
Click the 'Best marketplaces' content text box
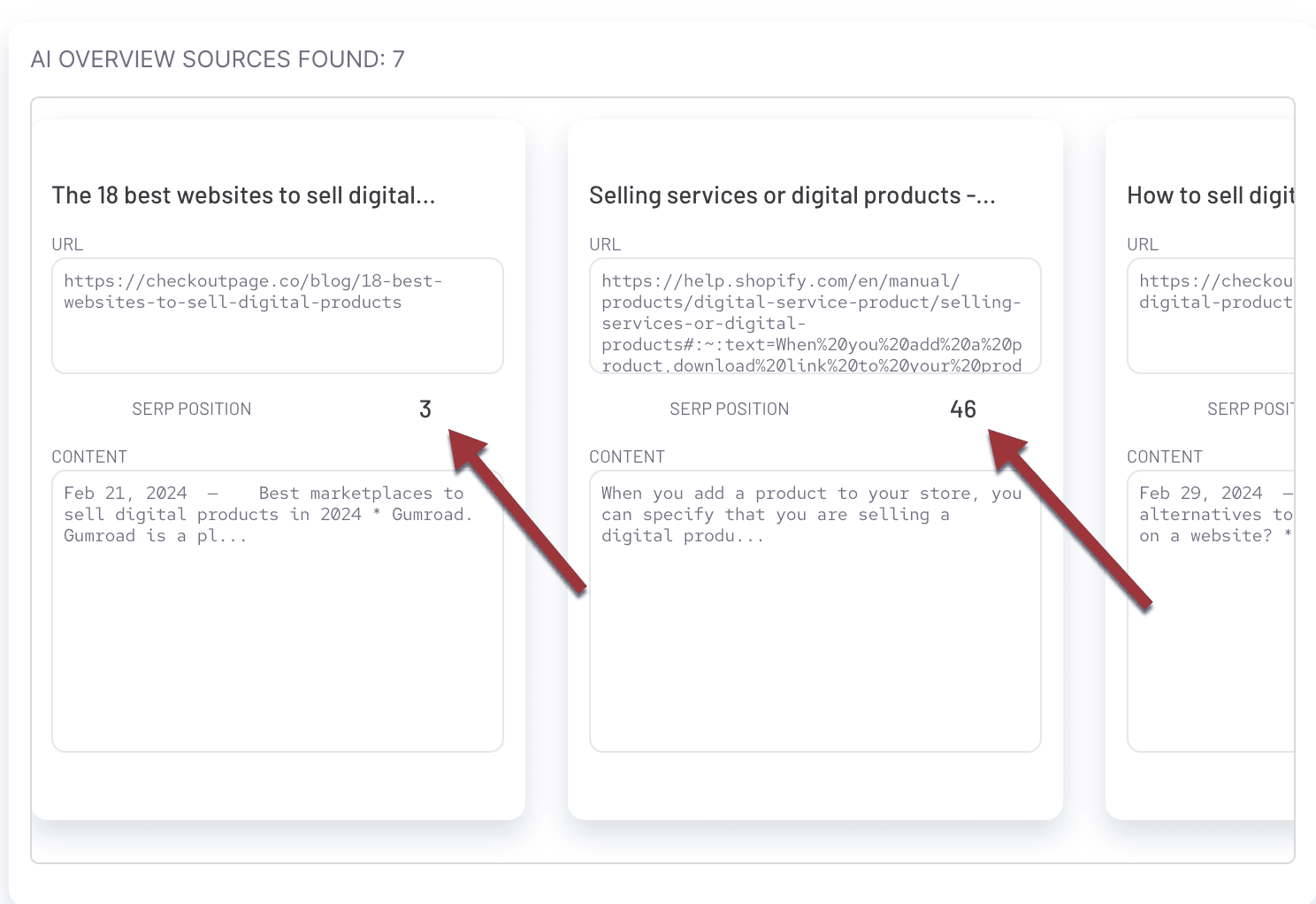pyautogui.click(x=277, y=610)
